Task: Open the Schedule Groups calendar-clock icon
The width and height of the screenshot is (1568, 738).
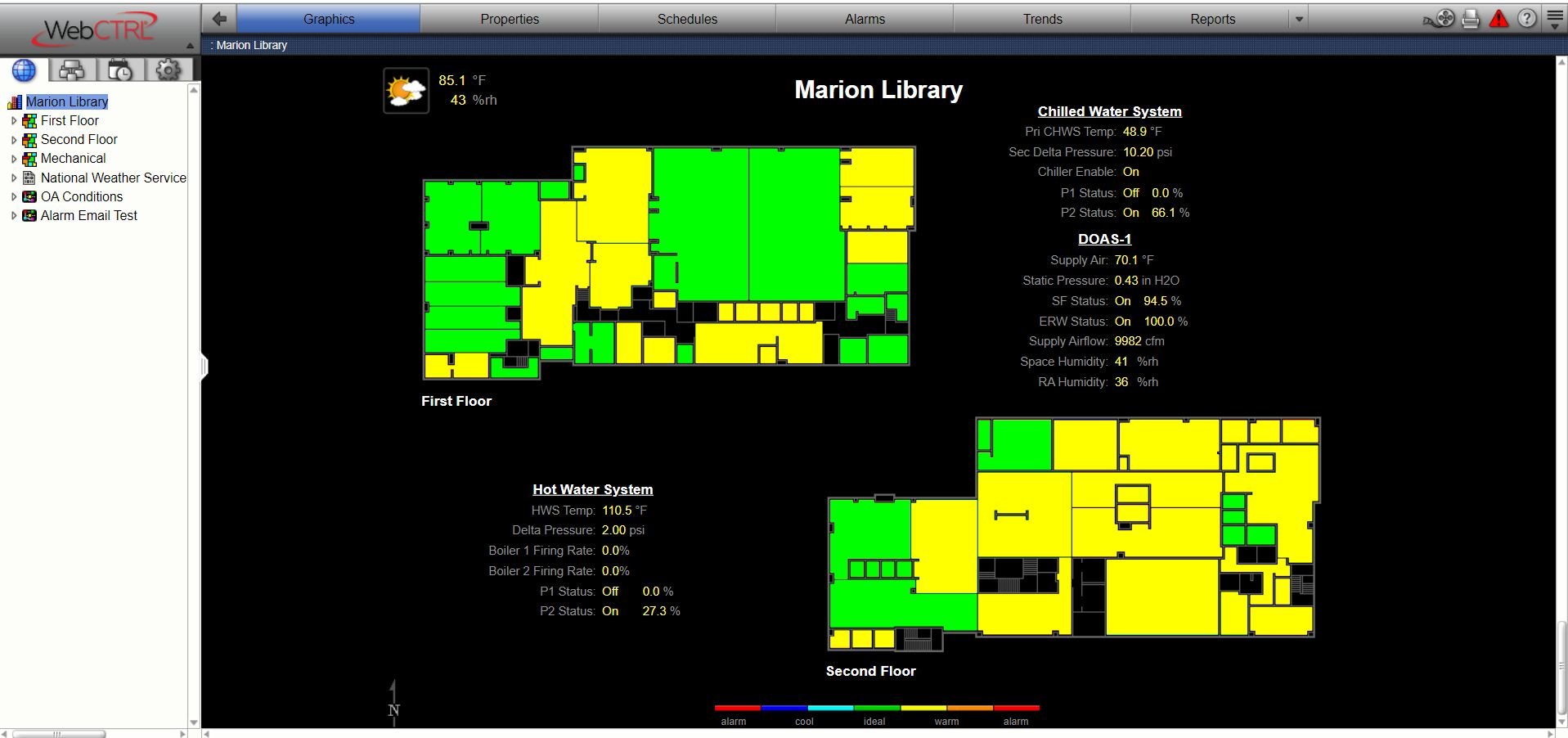Action: pos(120,70)
